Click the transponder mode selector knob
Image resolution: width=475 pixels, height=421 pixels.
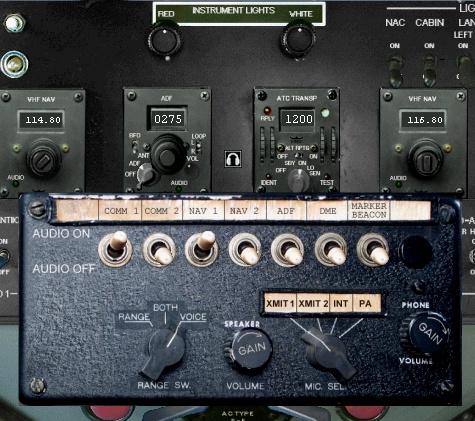tap(299, 180)
